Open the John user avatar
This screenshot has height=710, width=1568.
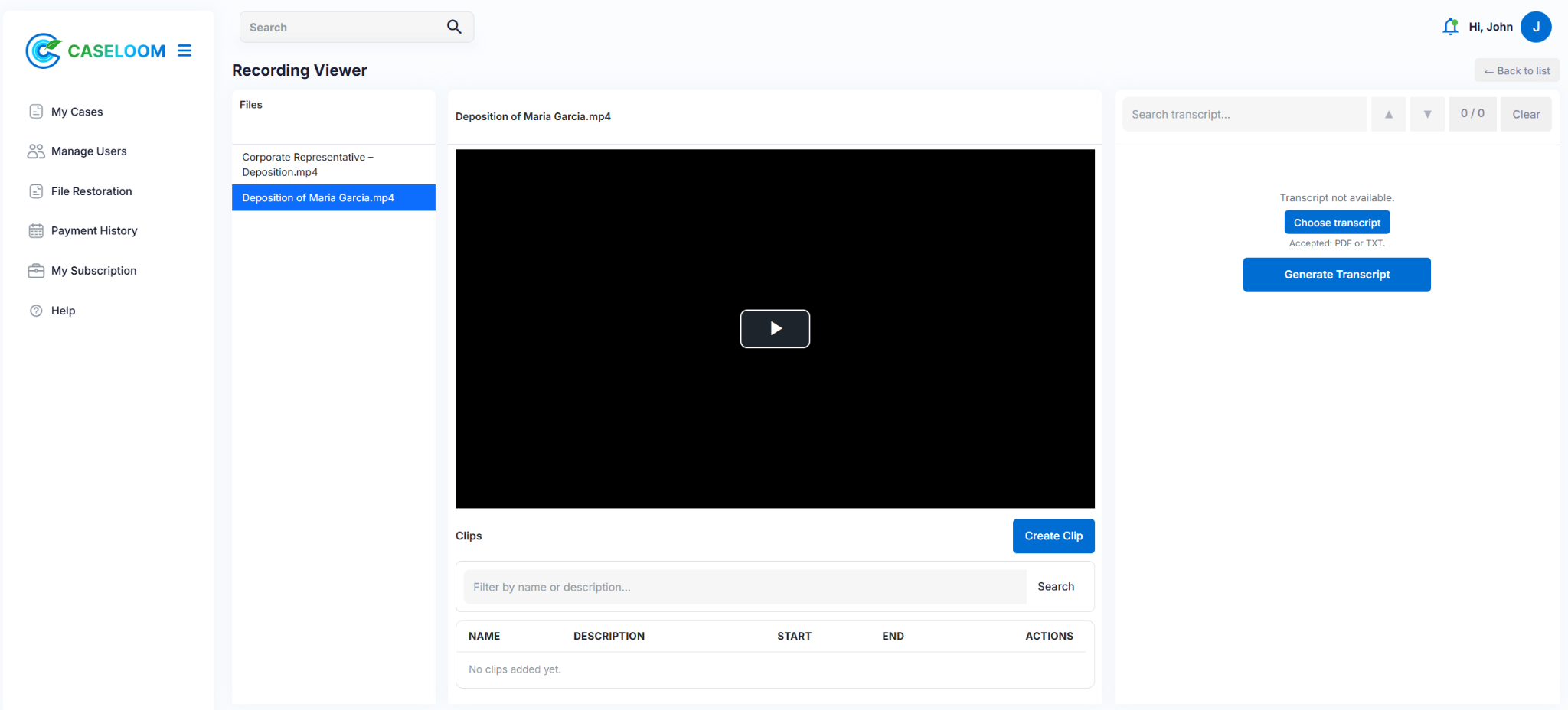click(1535, 27)
